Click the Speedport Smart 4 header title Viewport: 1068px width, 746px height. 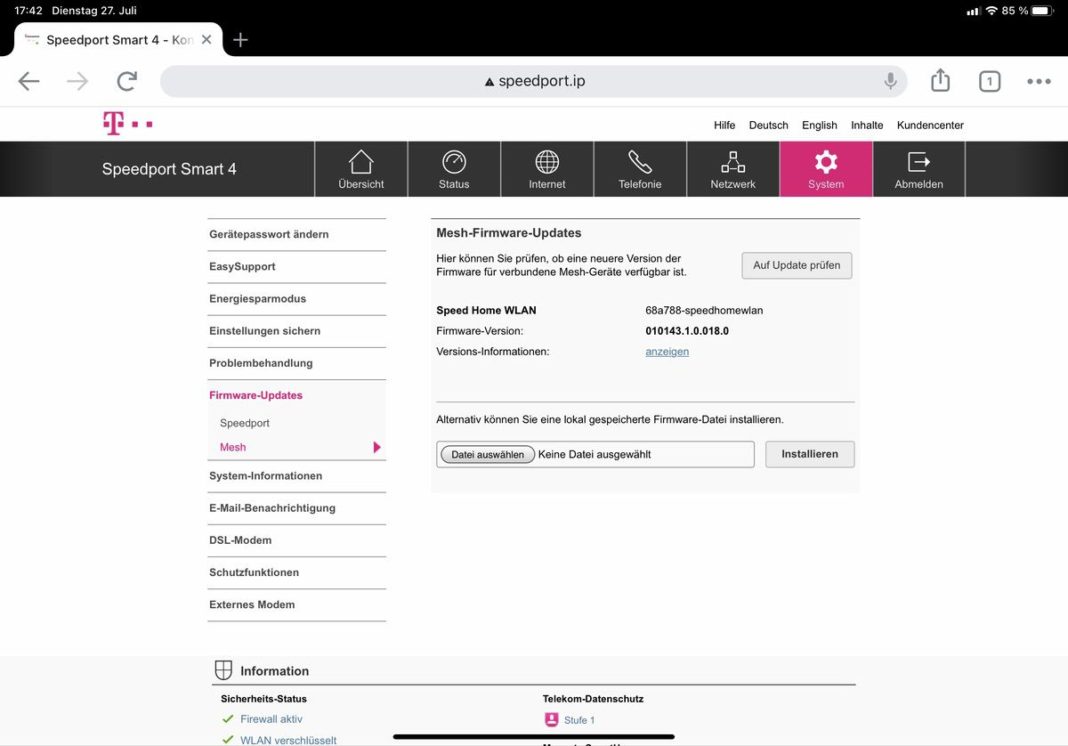coord(169,169)
